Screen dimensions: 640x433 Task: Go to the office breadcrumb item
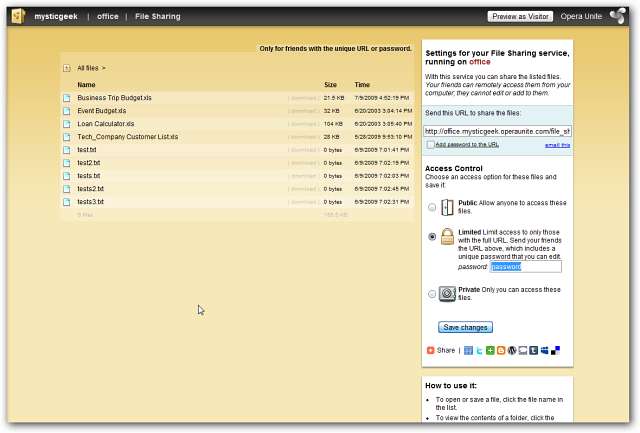(x=108, y=17)
